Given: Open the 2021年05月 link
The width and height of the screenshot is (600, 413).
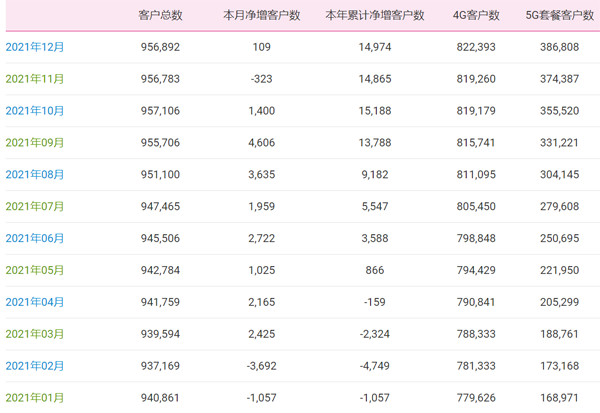Looking at the screenshot, I should [x=34, y=270].
